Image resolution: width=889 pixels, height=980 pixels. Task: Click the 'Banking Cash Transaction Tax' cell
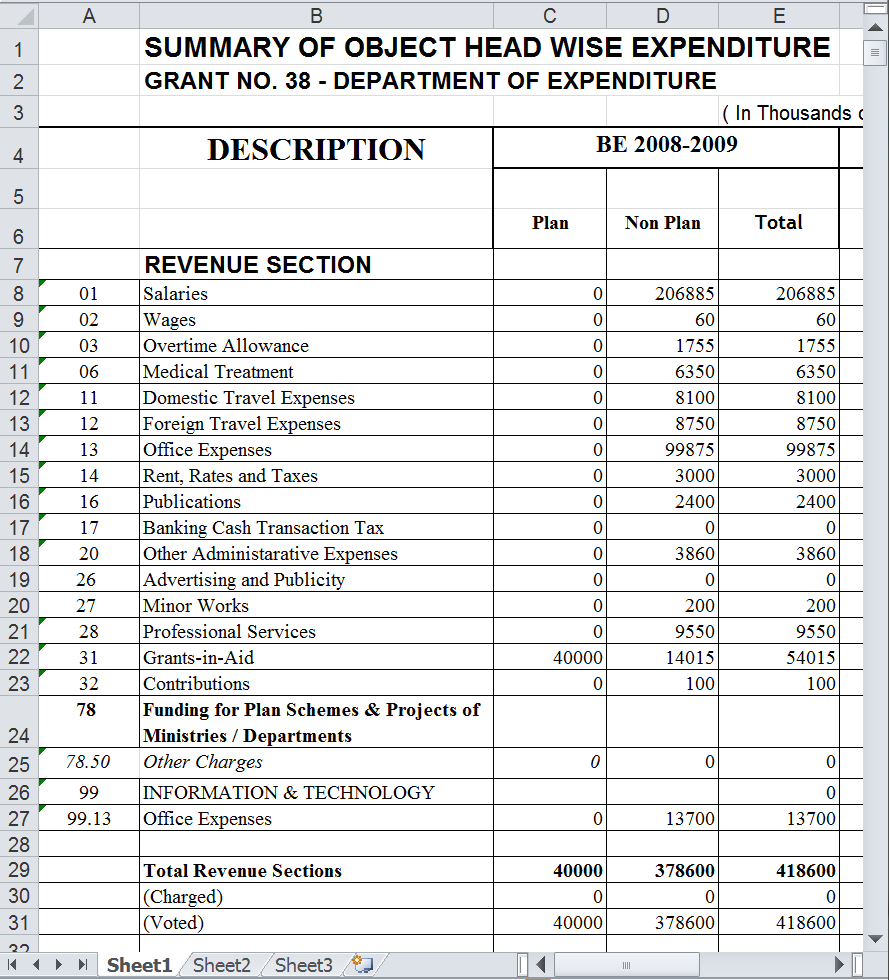point(316,528)
